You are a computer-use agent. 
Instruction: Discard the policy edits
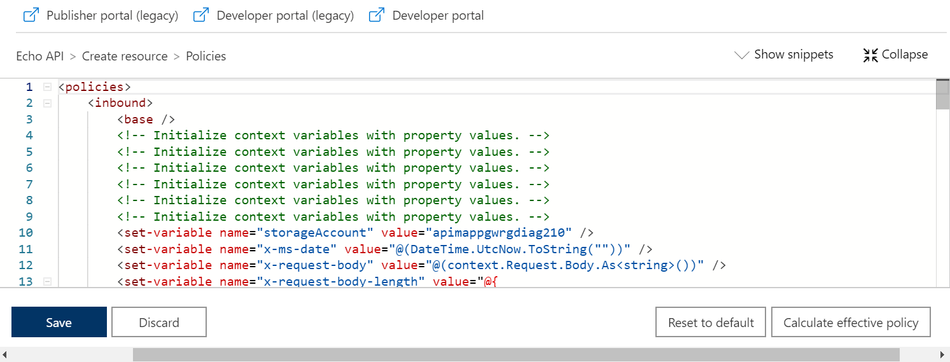[x=159, y=322]
